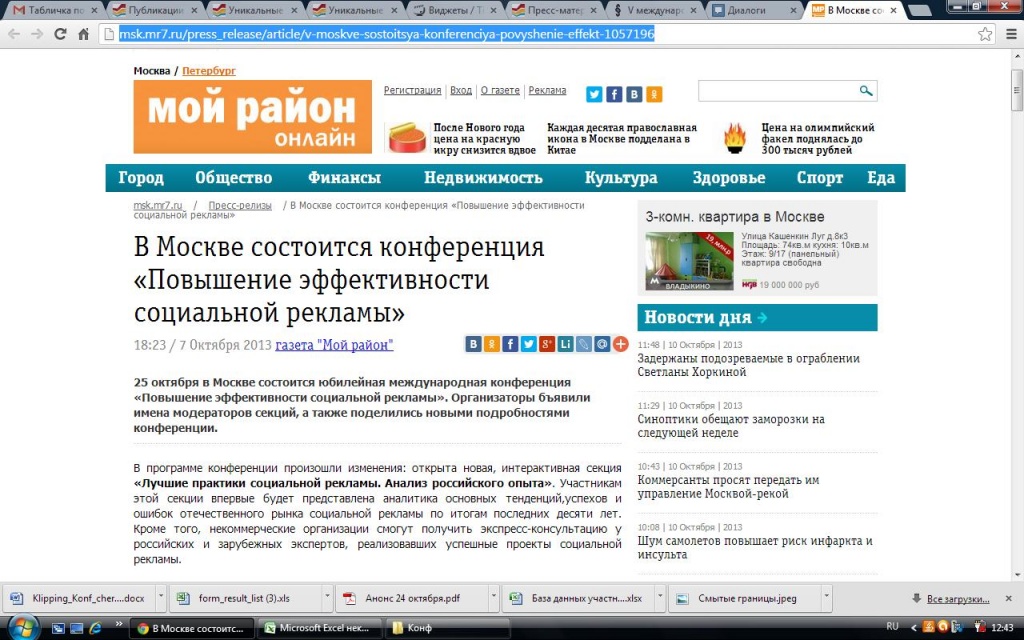This screenshot has height=640, width=1024.
Task: Share article via LiveInternet Li icon
Action: (x=565, y=344)
